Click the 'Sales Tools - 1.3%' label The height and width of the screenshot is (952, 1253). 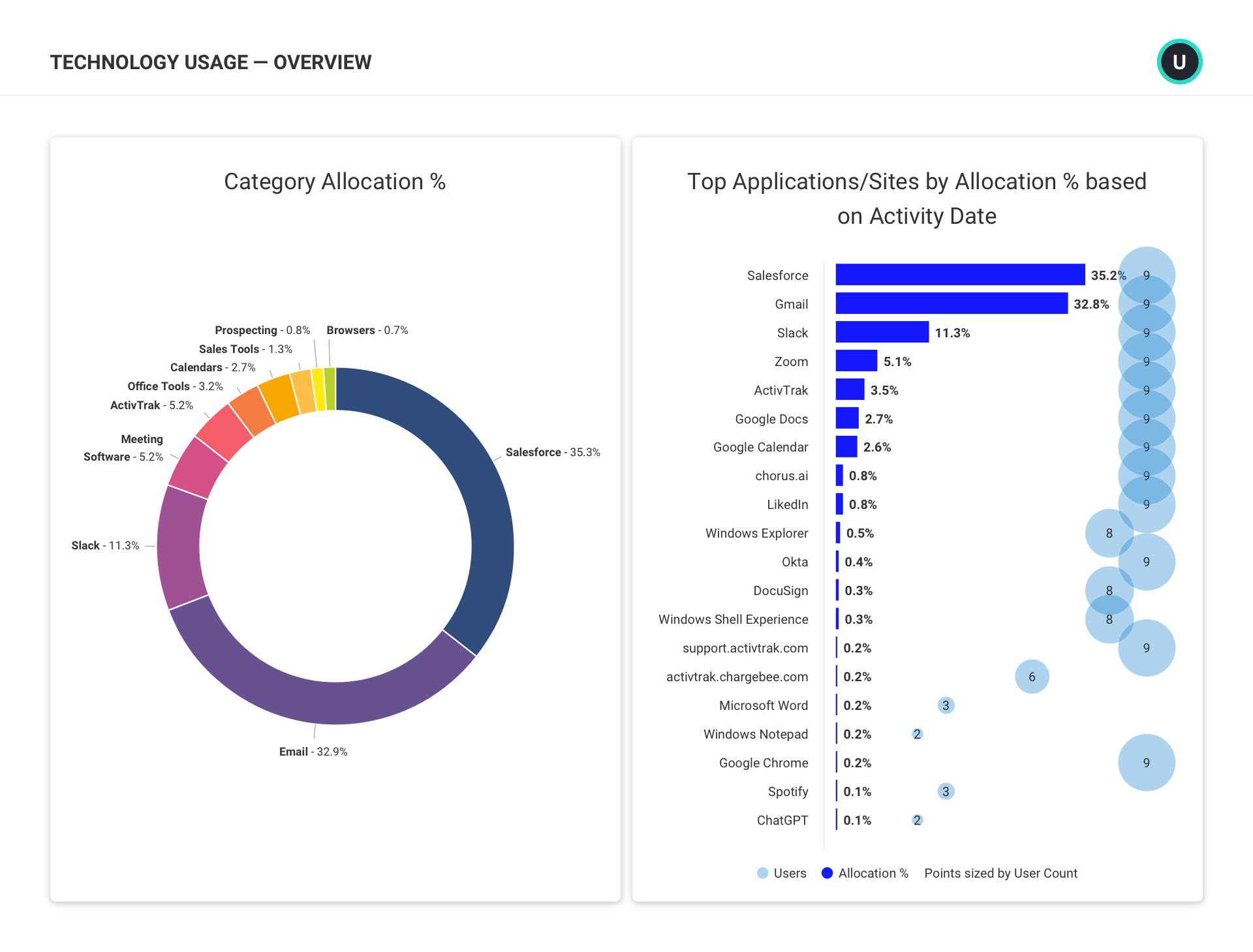coord(245,349)
